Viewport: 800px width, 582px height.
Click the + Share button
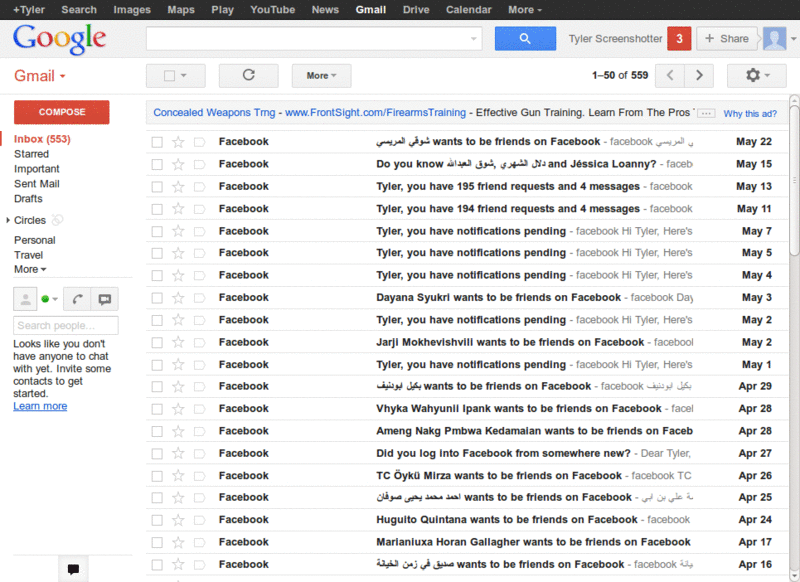[727, 38]
